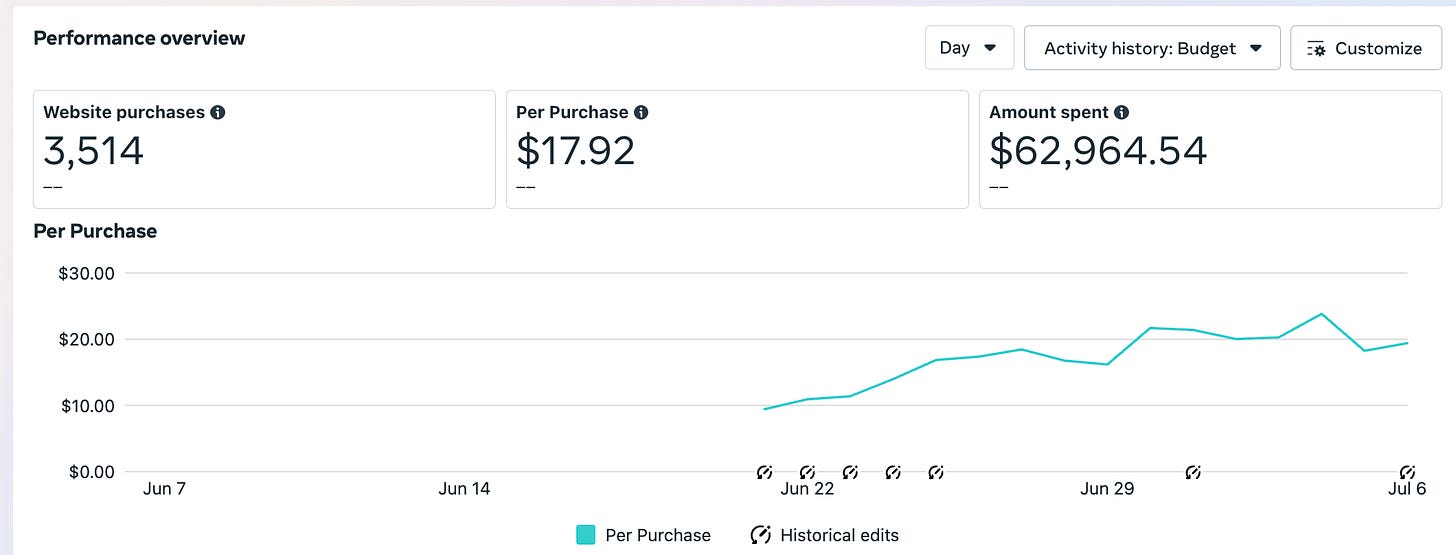The image size is (1456, 555).
Task: Click historical edit marker at Jul 6
Action: [1407, 472]
